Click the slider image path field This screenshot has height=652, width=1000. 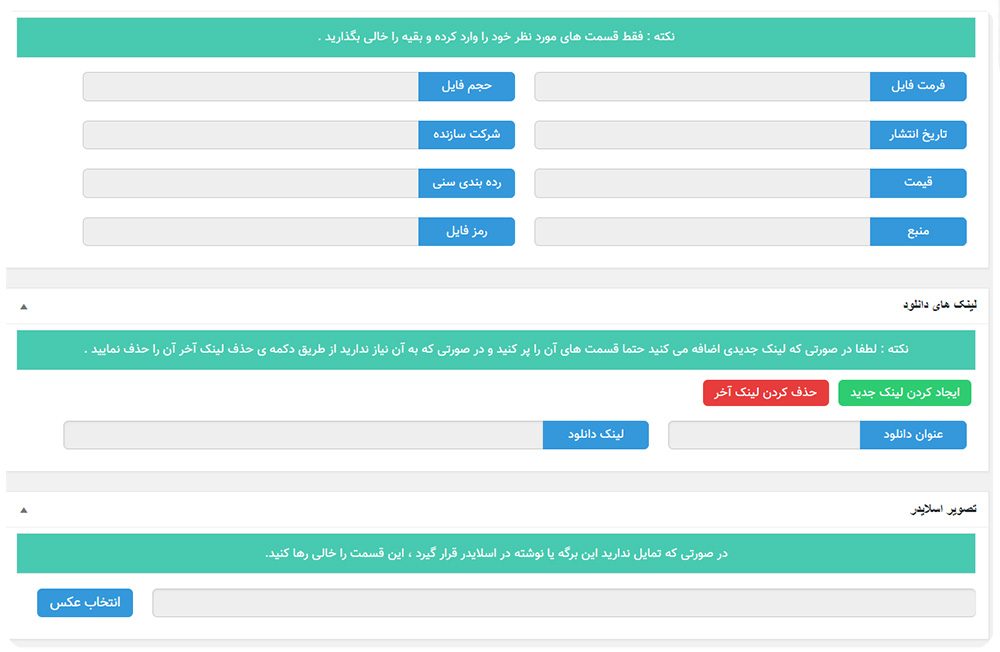click(x=563, y=603)
